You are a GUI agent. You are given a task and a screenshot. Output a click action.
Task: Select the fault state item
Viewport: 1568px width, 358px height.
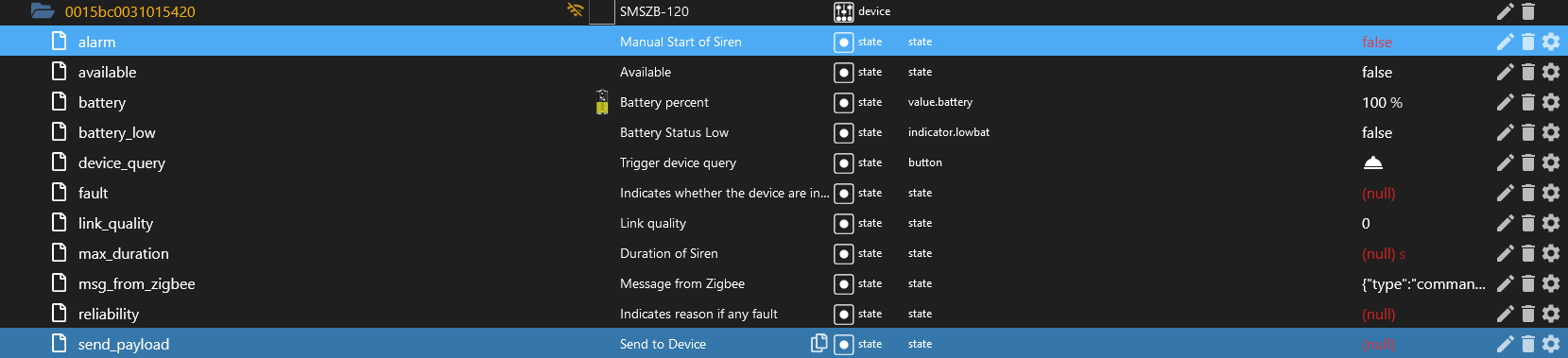pos(93,193)
